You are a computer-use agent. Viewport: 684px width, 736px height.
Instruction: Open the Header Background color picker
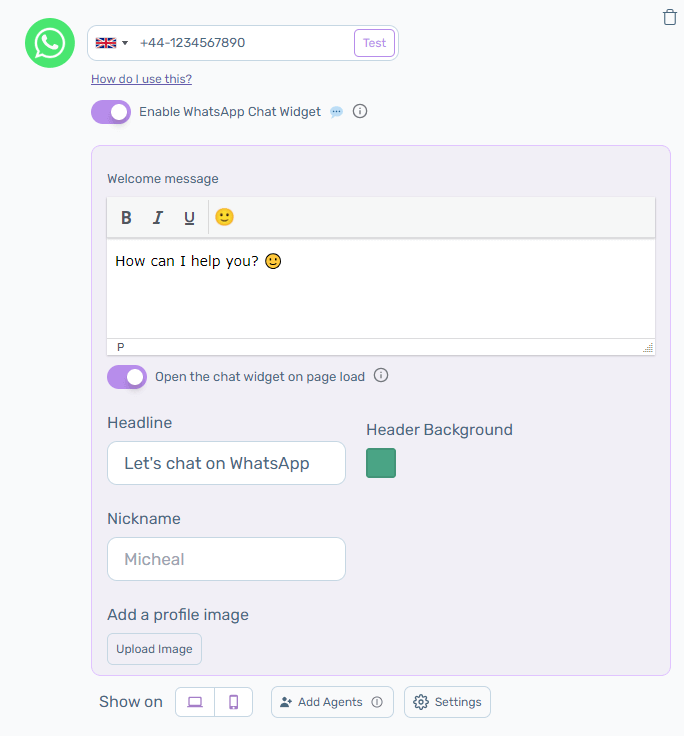tap(381, 463)
